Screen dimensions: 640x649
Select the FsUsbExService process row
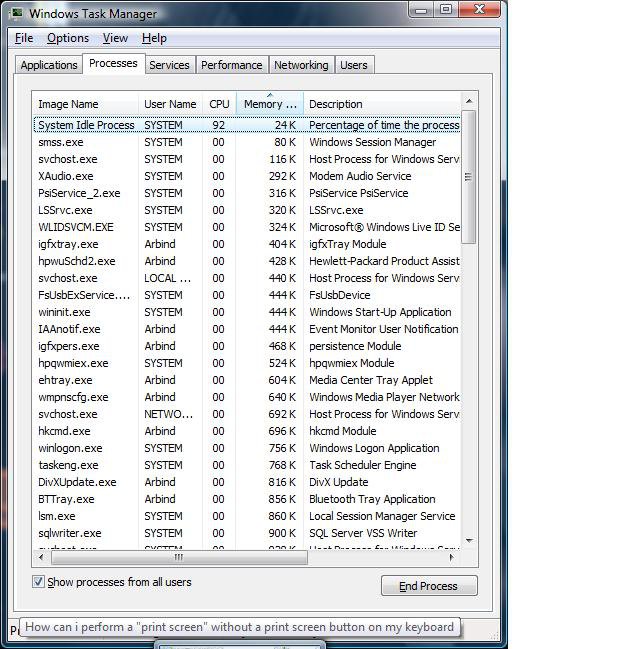(247, 295)
